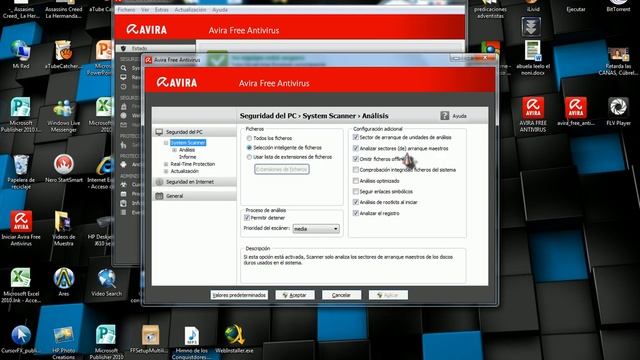
Task: Launch the iLivid desktop shortcut
Action: (x=533, y=6)
